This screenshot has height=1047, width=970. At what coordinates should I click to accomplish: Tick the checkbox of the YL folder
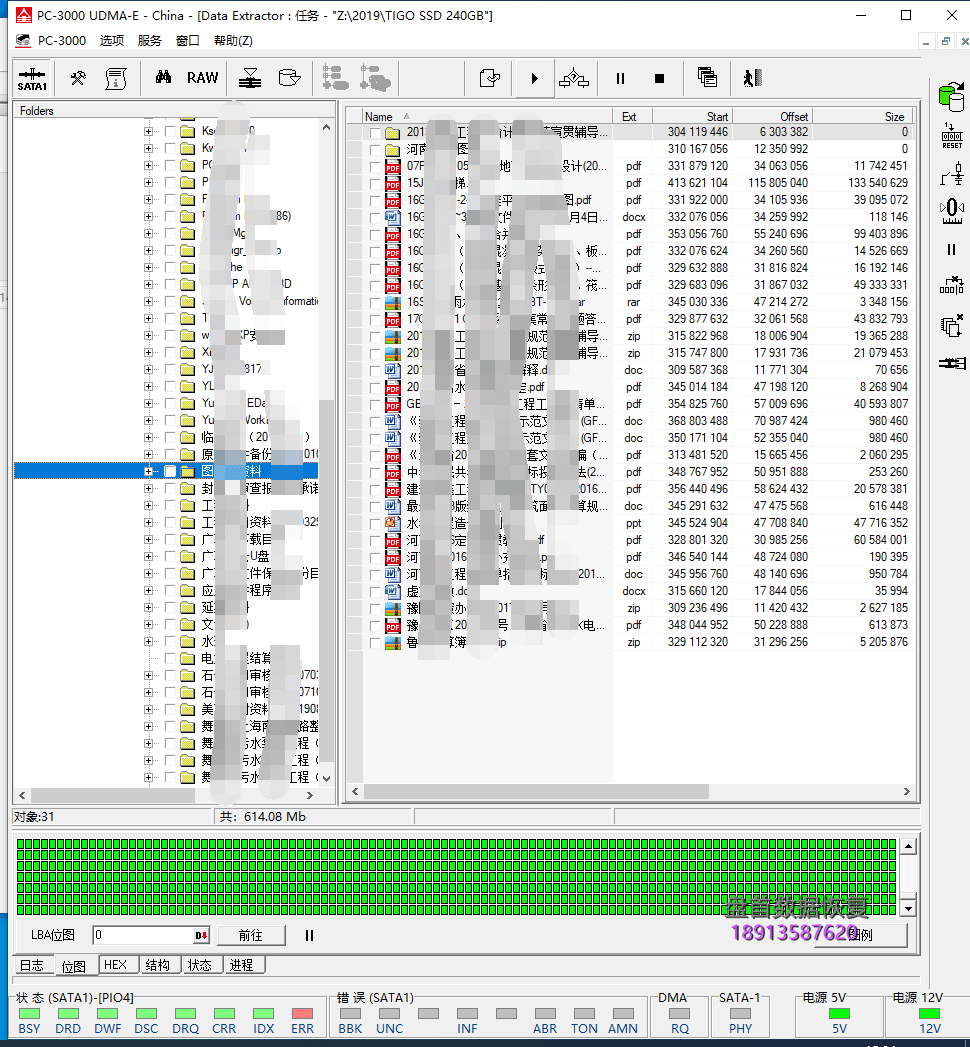pos(170,386)
